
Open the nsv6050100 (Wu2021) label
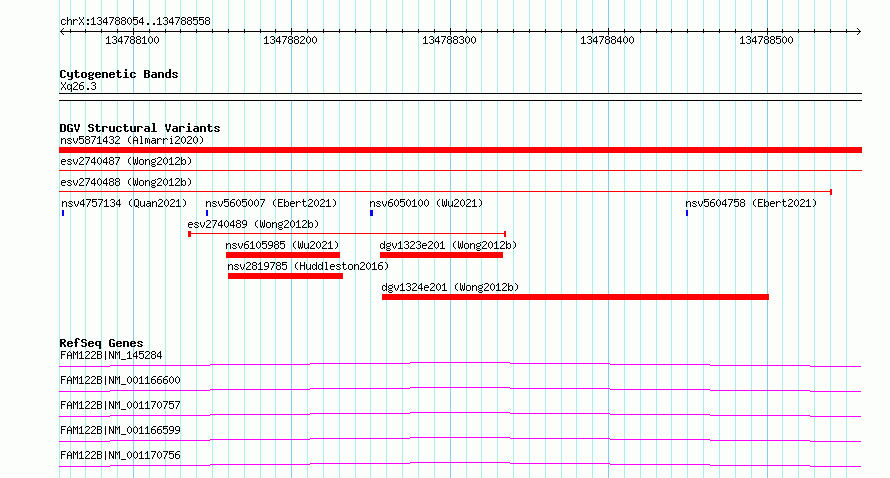[426, 203]
